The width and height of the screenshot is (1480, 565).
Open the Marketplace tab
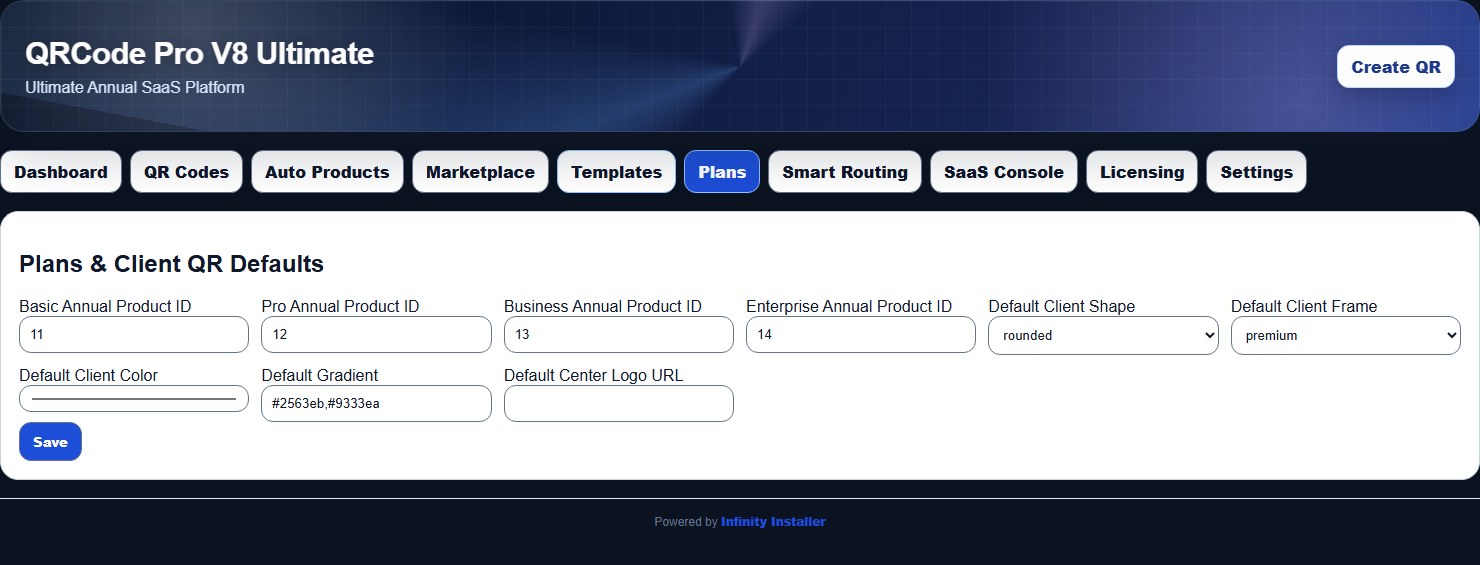tap(480, 172)
